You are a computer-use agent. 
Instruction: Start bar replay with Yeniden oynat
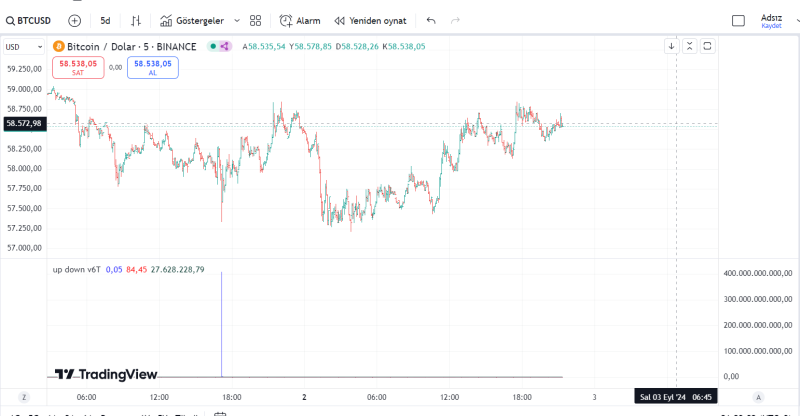click(x=370, y=20)
